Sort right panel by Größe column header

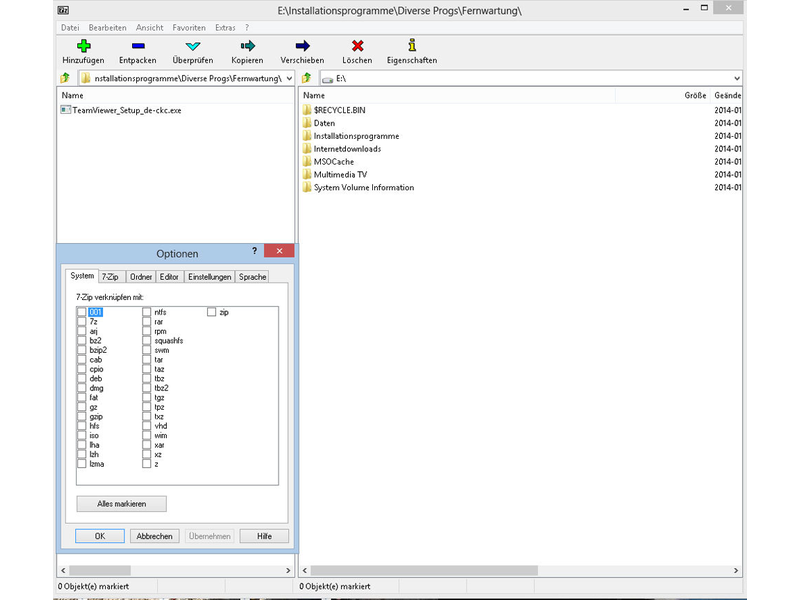pos(662,95)
